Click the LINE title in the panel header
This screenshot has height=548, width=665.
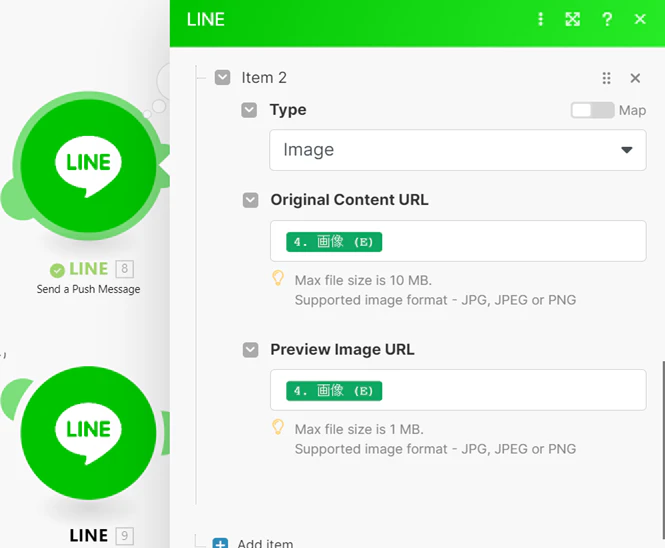click(x=206, y=20)
